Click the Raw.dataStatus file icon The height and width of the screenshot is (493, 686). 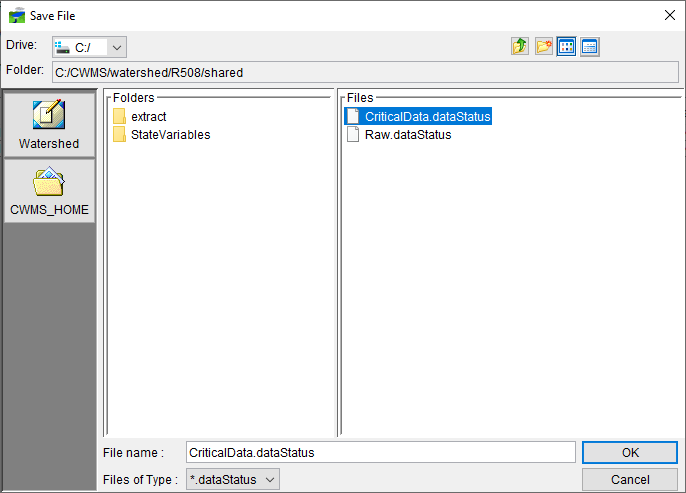pyautogui.click(x=353, y=134)
